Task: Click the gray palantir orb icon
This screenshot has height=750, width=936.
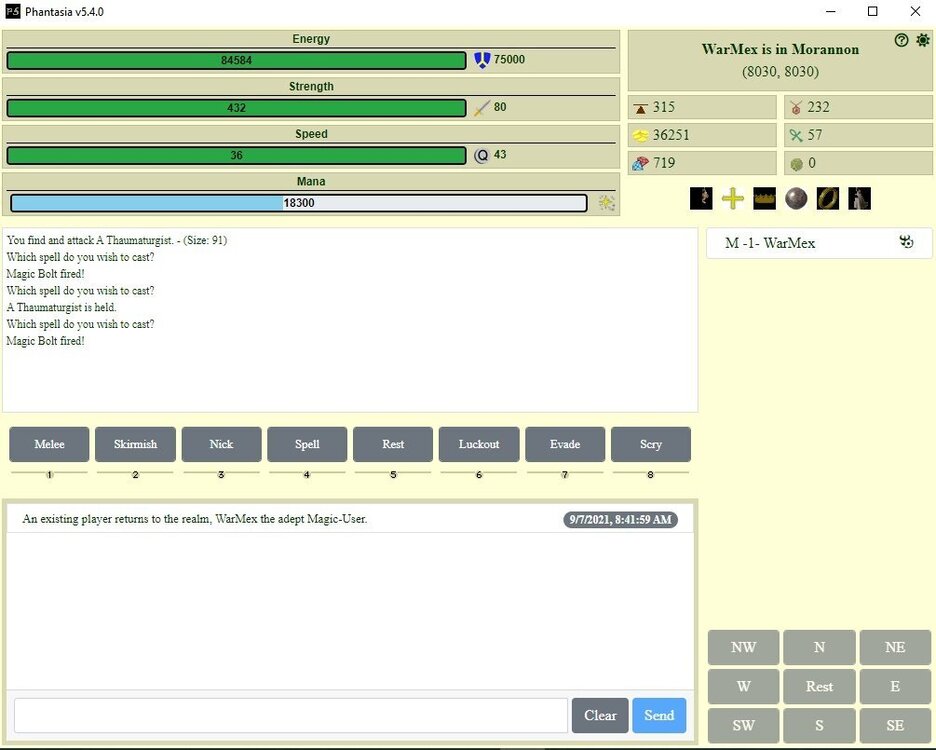Action: (x=796, y=198)
